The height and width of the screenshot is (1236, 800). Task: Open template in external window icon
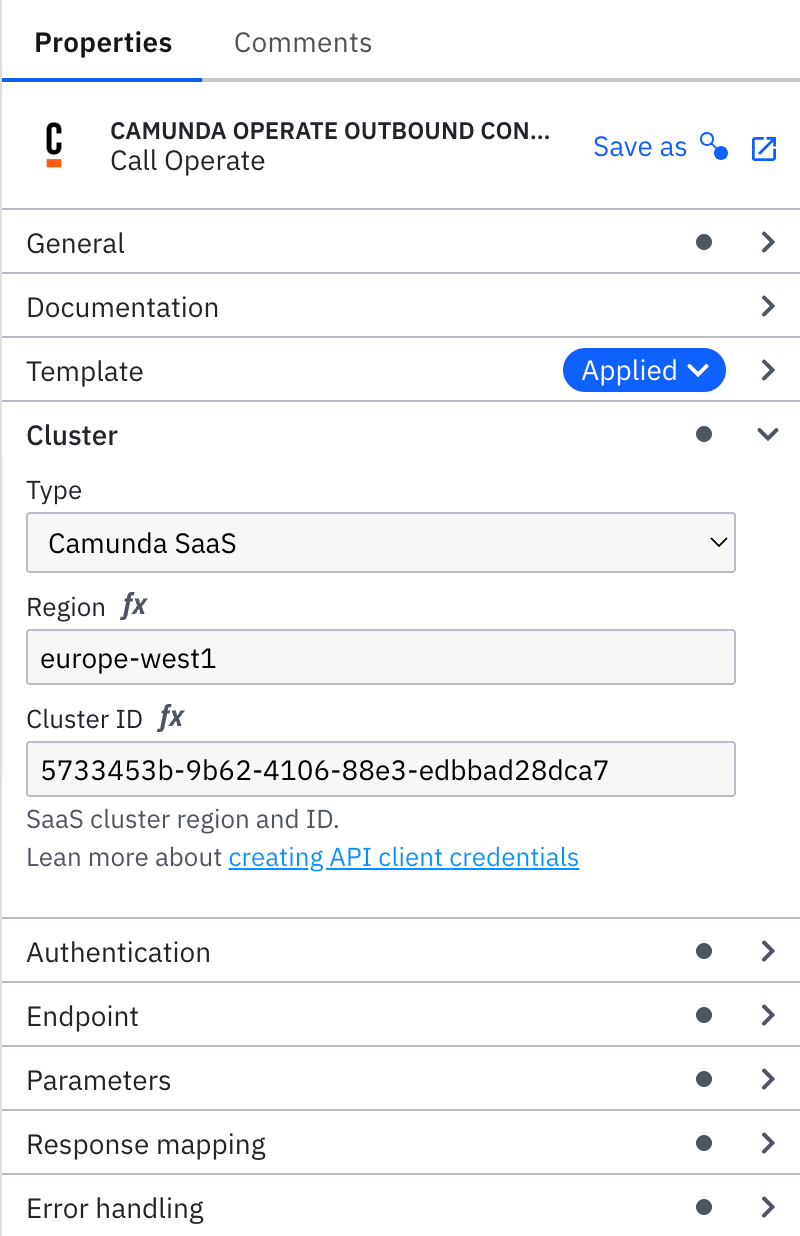point(764,148)
